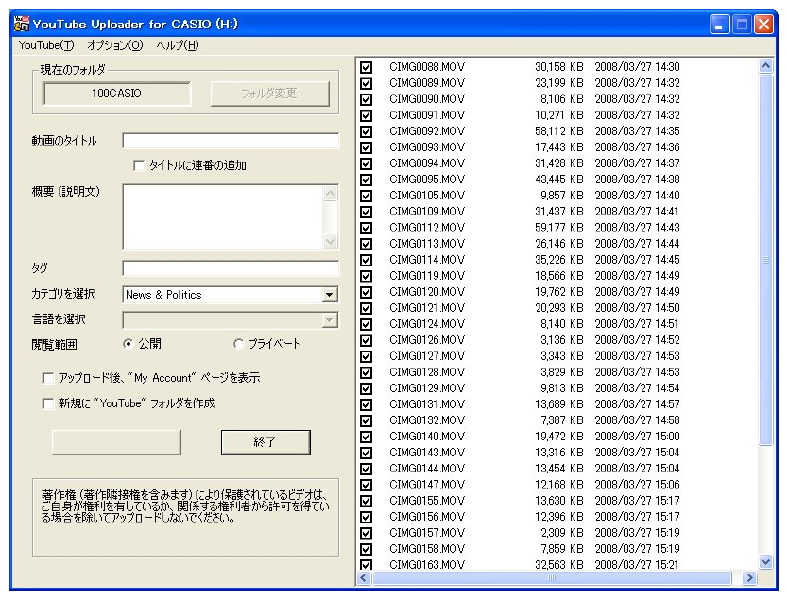
Task: Click the horizontal scrollbar right arrow in file list
Action: pyautogui.click(x=751, y=578)
